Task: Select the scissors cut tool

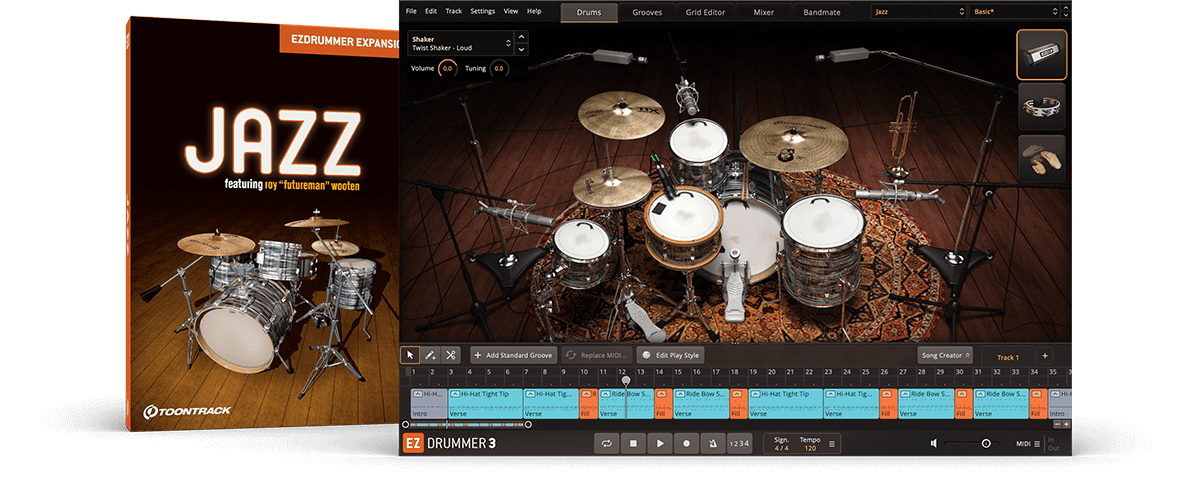Action: [451, 355]
